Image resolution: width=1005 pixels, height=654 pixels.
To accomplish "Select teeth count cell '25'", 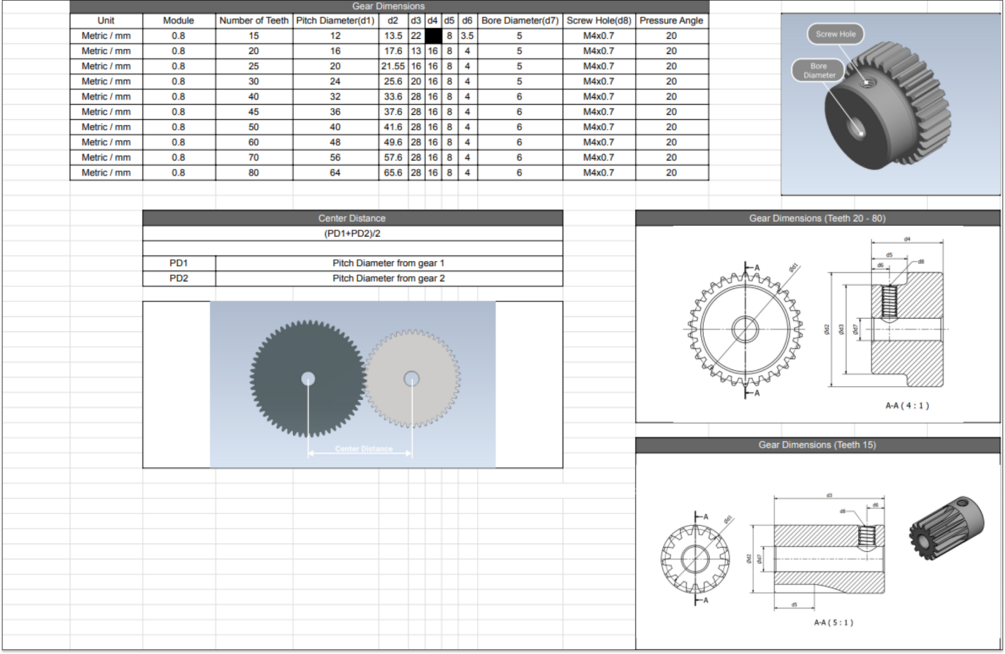I will [x=254, y=66].
